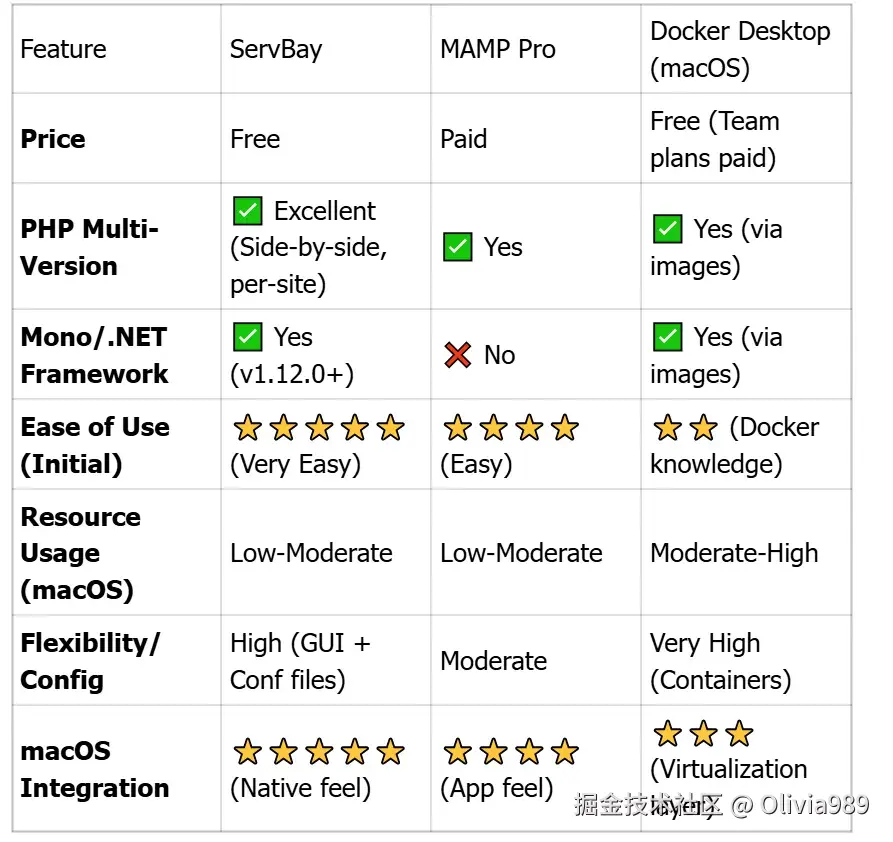Click the Moderate-High resource usage cell
Screen dimensions: 893x842
coord(734,553)
